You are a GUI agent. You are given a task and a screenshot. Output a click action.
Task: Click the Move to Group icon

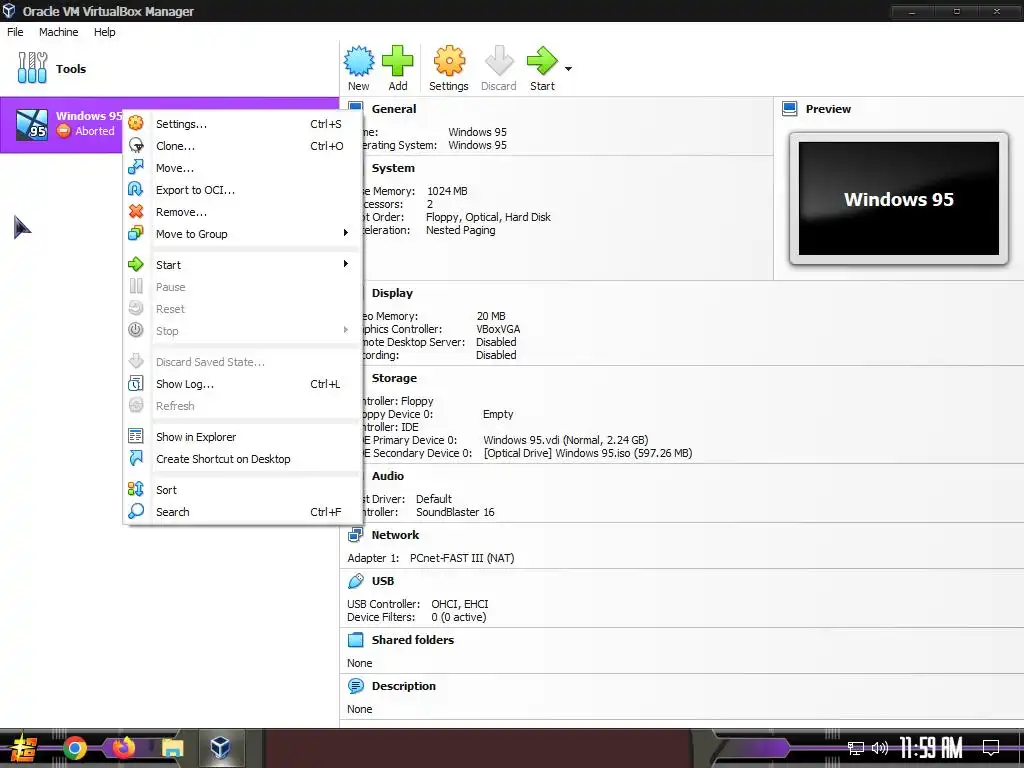tap(136, 233)
